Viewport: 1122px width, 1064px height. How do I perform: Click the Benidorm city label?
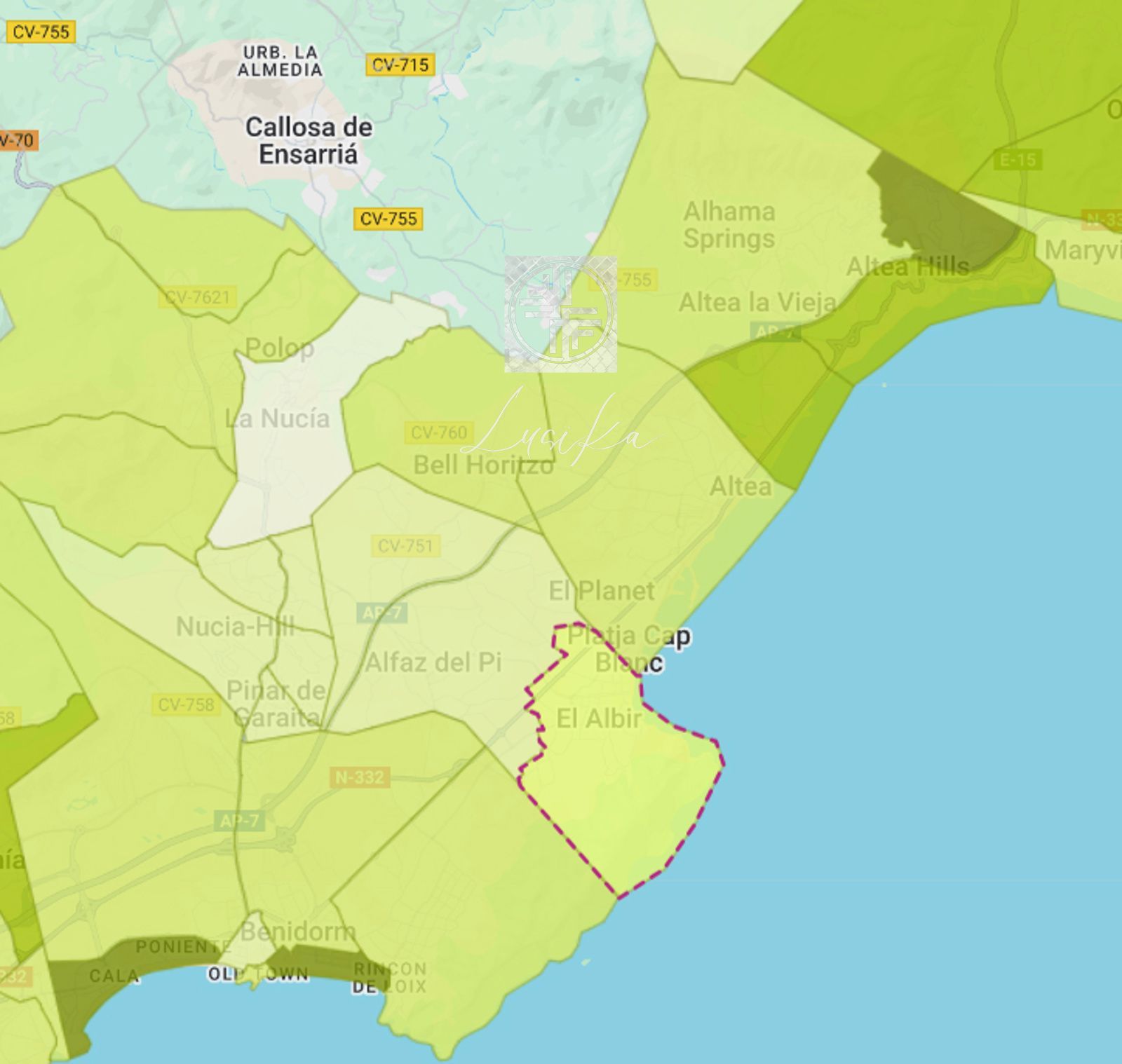tap(298, 932)
